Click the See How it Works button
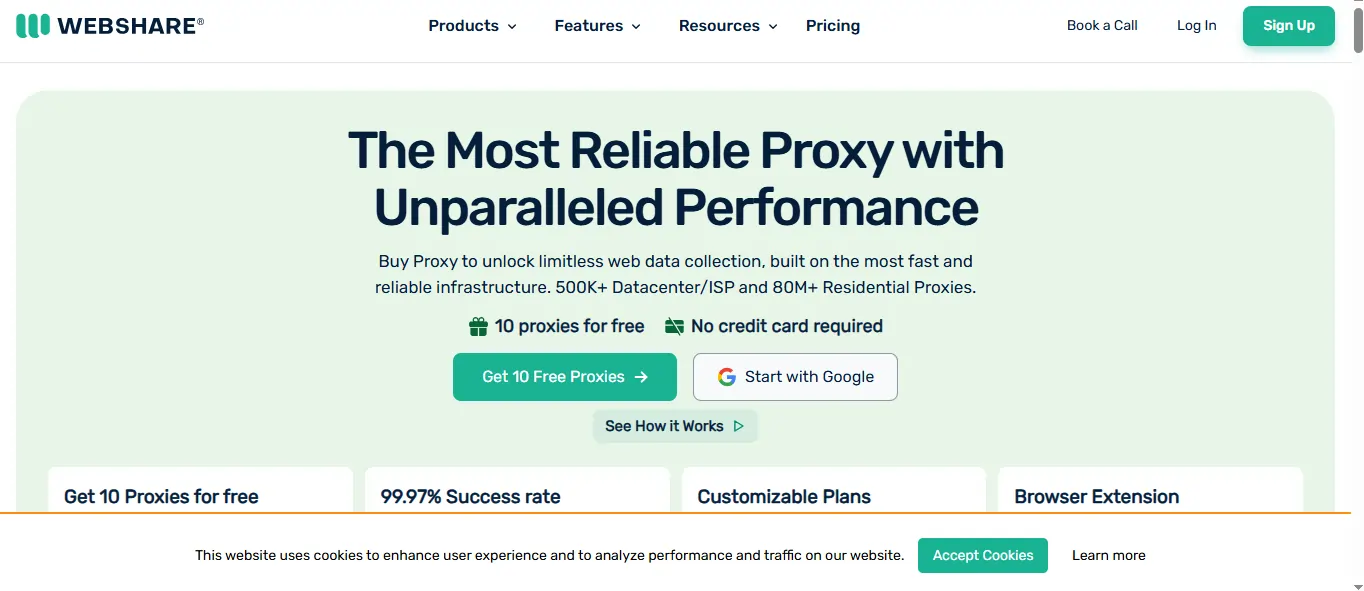1364x591 pixels. (x=664, y=426)
